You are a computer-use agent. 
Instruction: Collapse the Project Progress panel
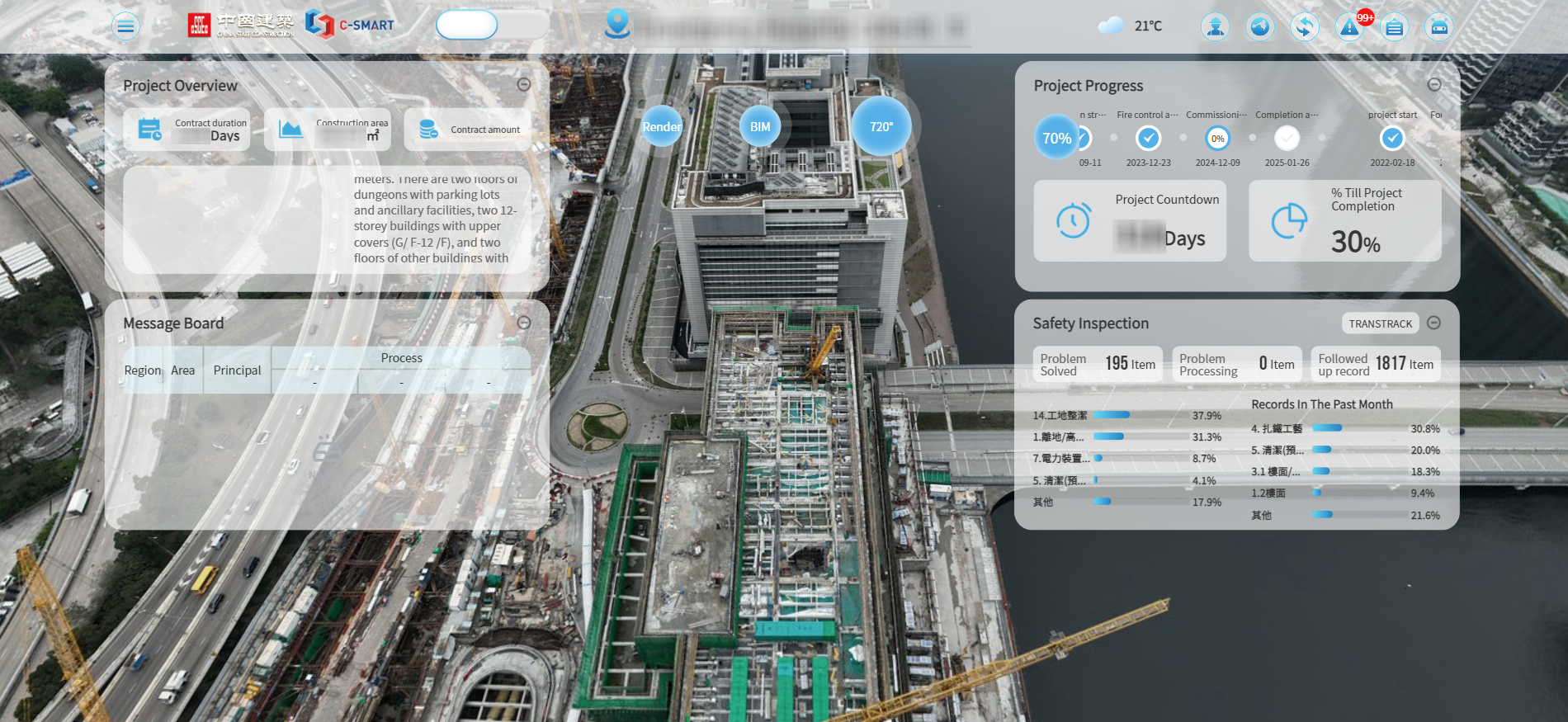[1434, 85]
